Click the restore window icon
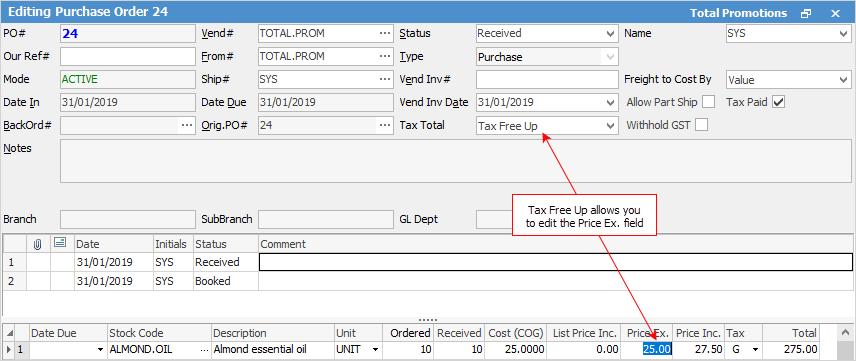 pyautogui.click(x=806, y=14)
